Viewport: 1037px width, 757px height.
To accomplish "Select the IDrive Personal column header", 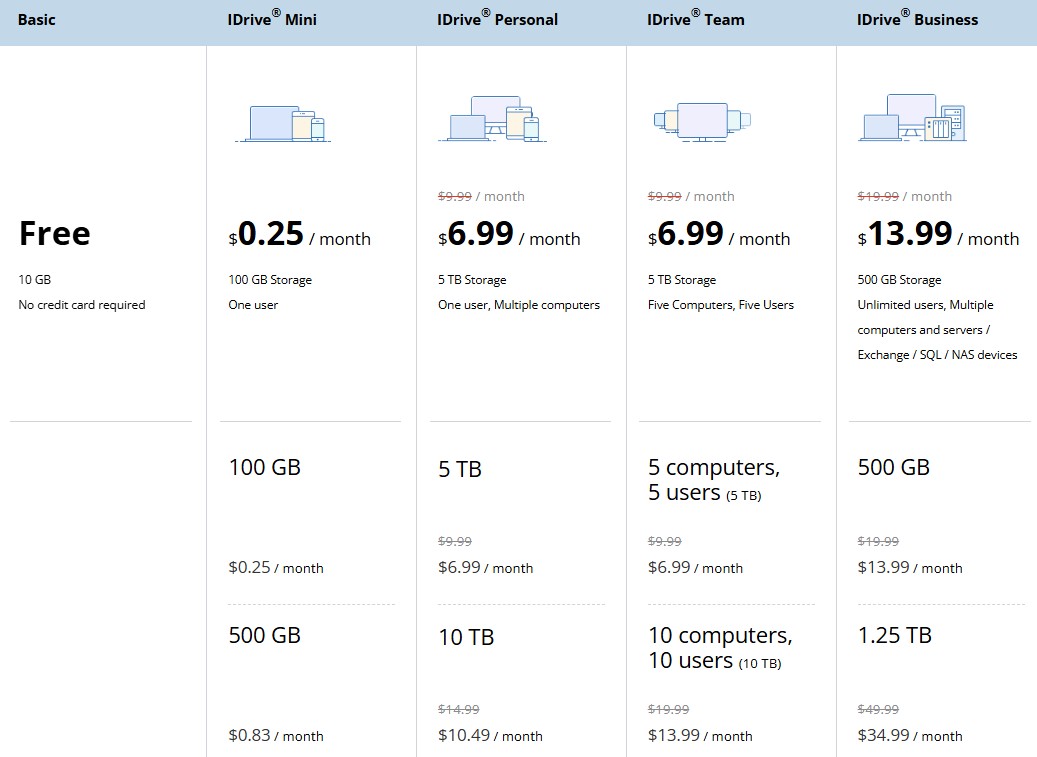I will (497, 19).
